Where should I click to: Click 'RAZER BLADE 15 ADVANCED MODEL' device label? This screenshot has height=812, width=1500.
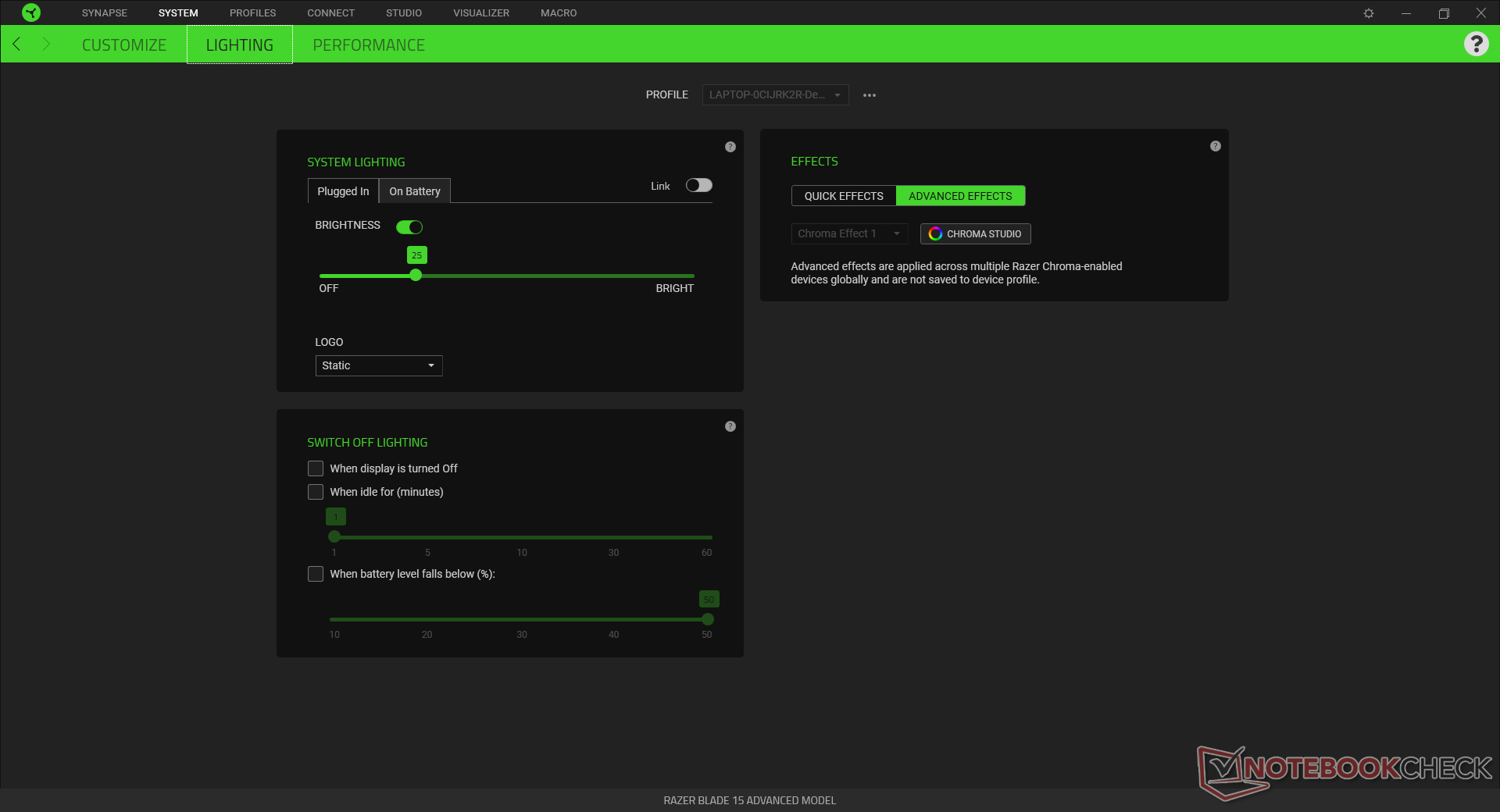pyautogui.click(x=750, y=800)
